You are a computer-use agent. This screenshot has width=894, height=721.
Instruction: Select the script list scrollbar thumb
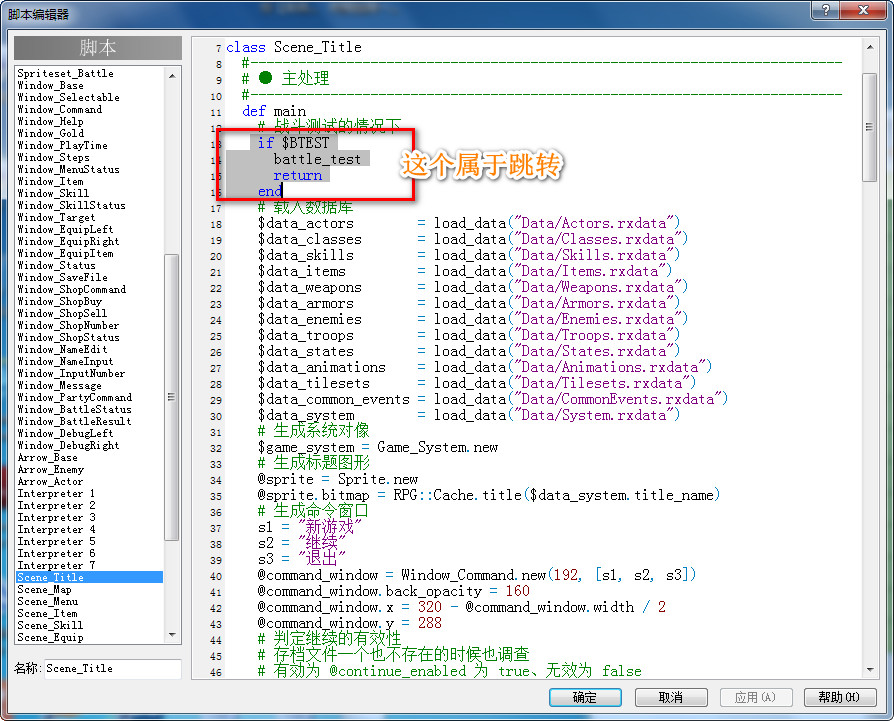(172, 397)
